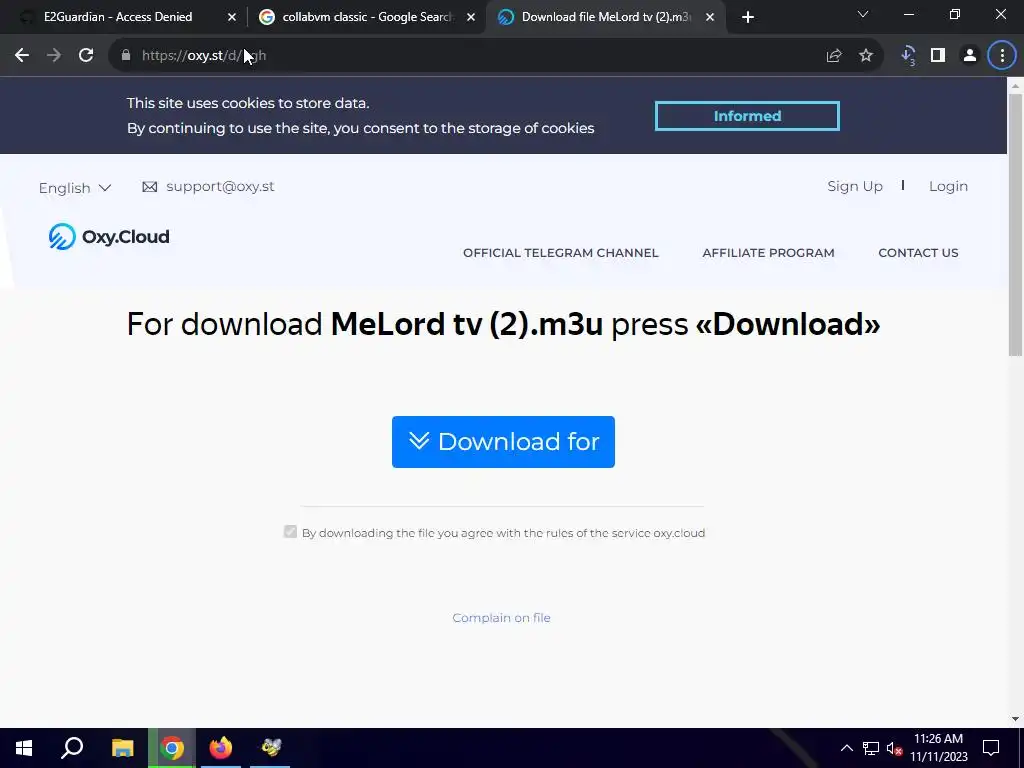Open Firefox from the taskbar
This screenshot has height=768, width=1024.
click(221, 748)
